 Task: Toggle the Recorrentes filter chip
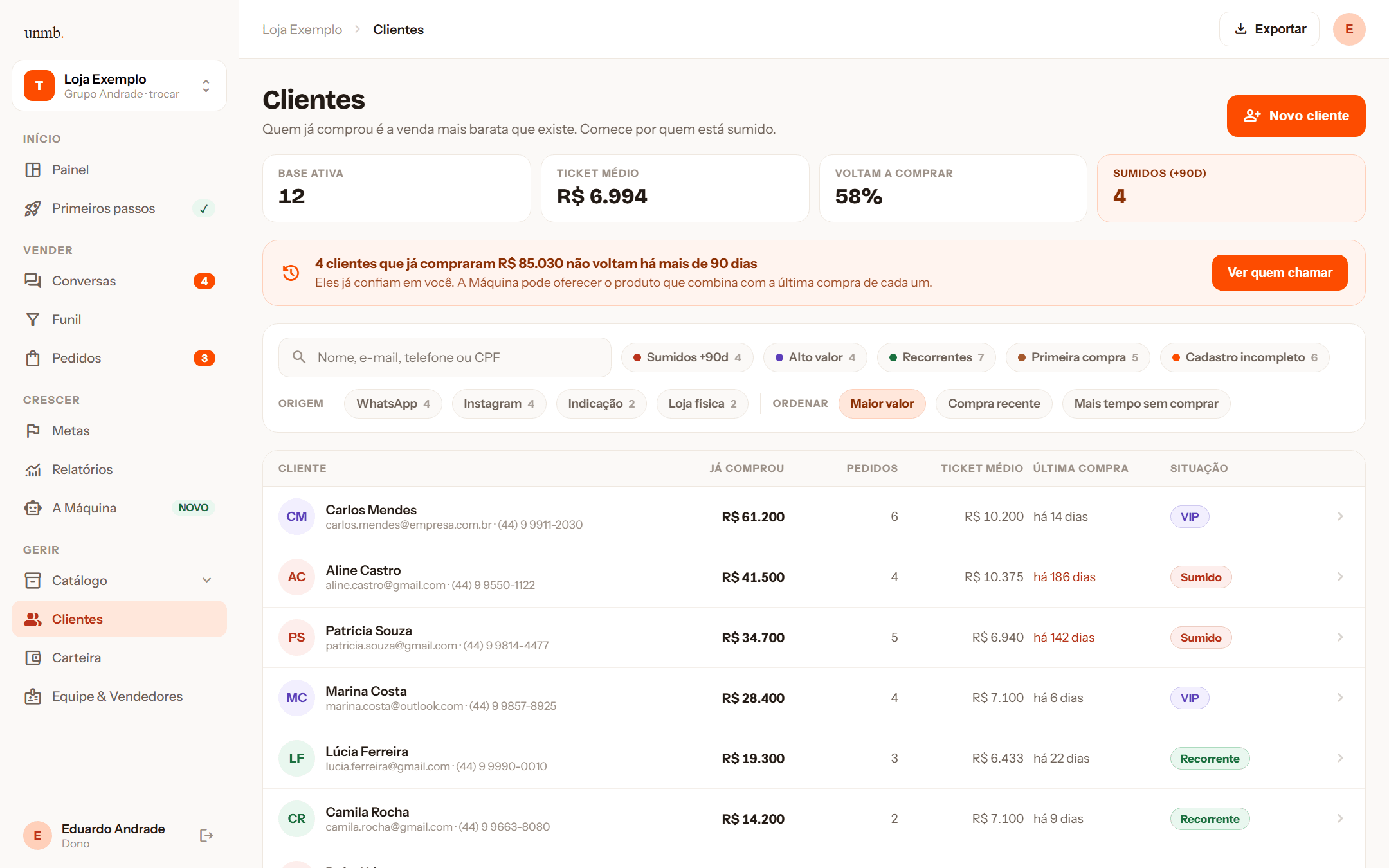(936, 357)
